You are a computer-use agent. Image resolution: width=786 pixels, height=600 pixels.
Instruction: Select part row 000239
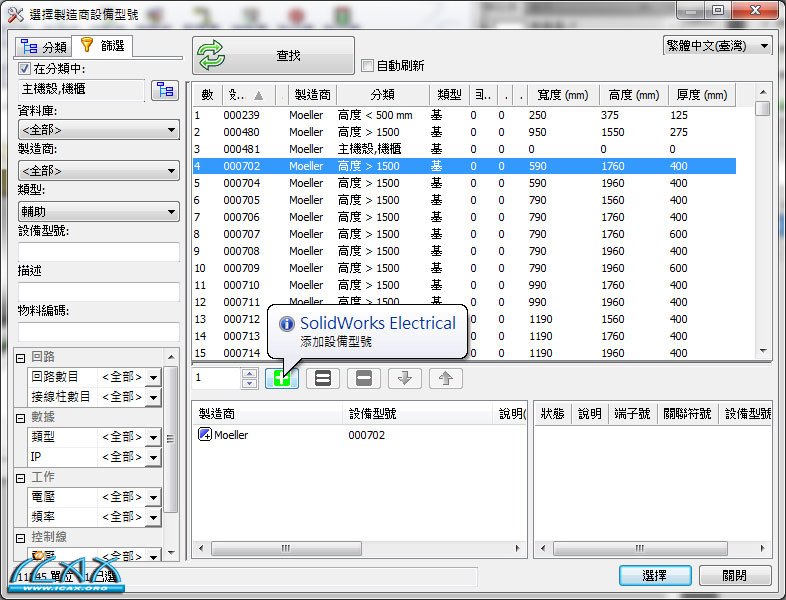pyautogui.click(x=464, y=115)
